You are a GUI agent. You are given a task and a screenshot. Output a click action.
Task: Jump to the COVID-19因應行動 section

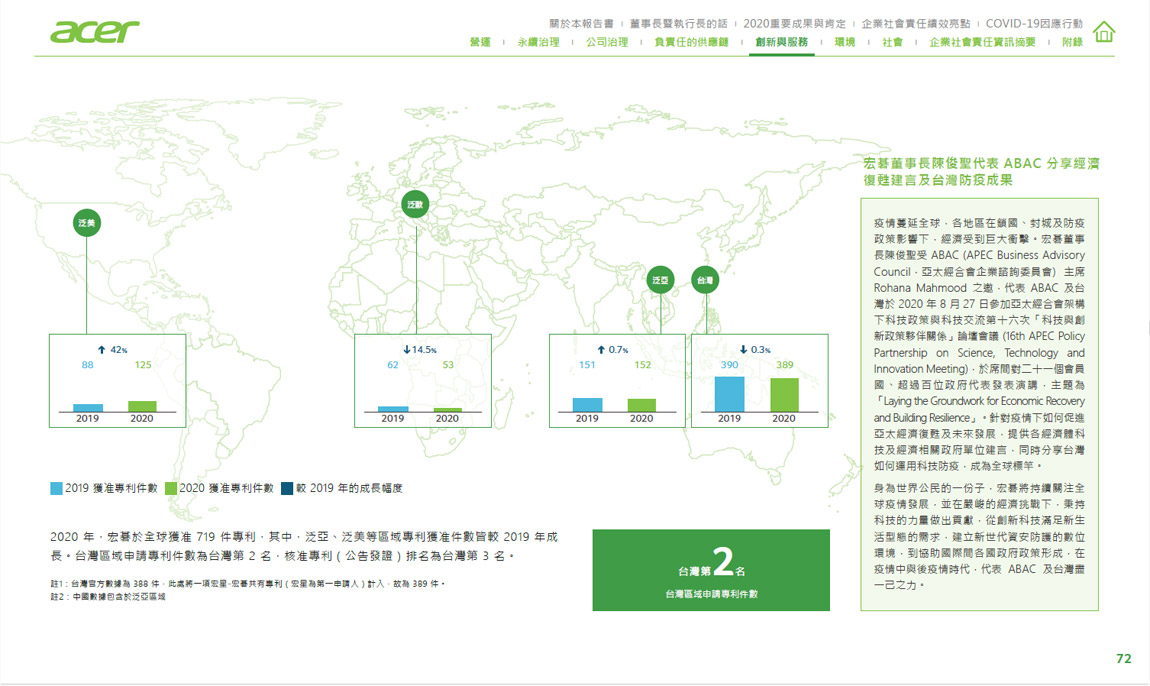[1033, 23]
